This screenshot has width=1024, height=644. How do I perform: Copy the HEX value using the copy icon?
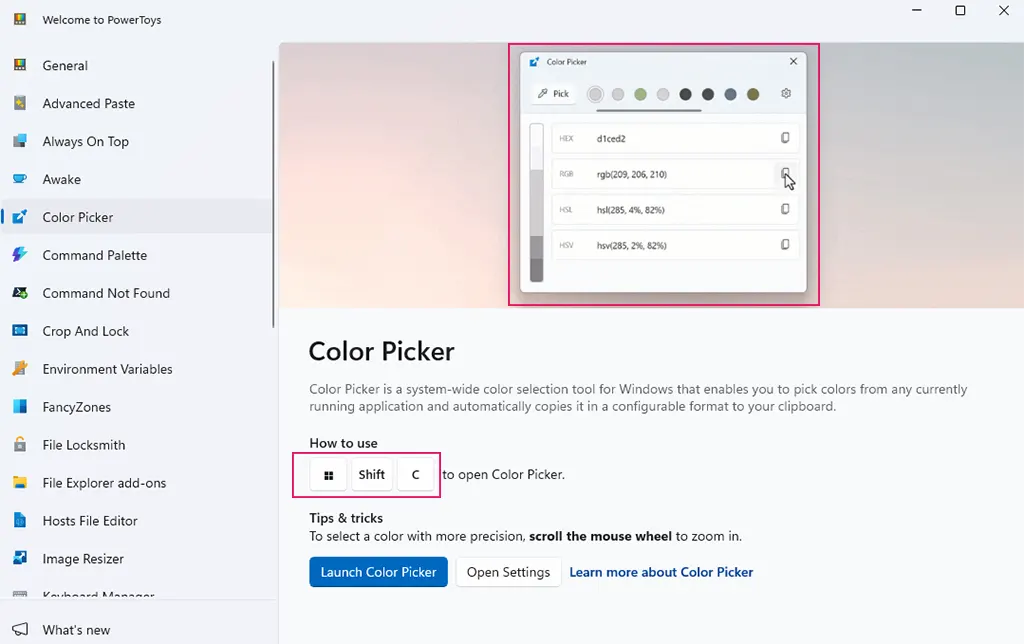coord(785,138)
